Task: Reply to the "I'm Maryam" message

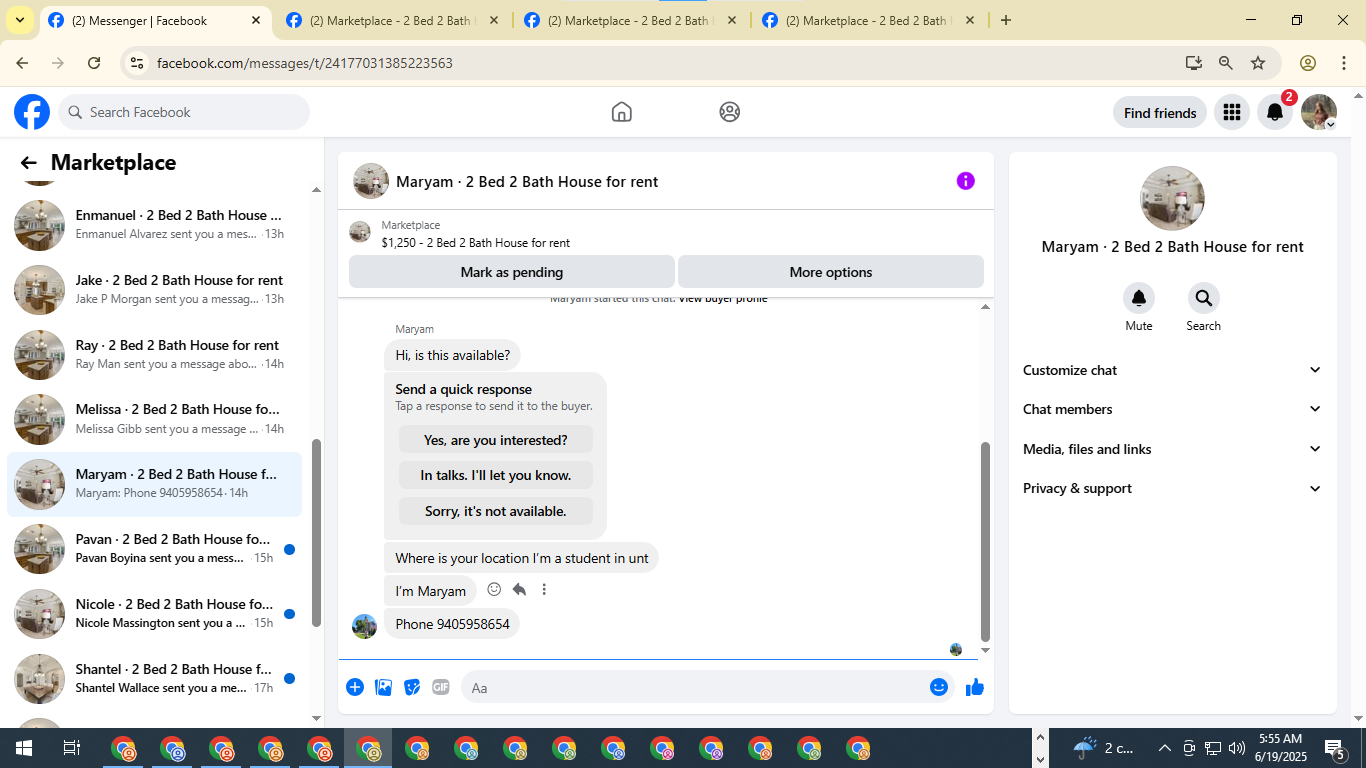Action: tap(519, 590)
